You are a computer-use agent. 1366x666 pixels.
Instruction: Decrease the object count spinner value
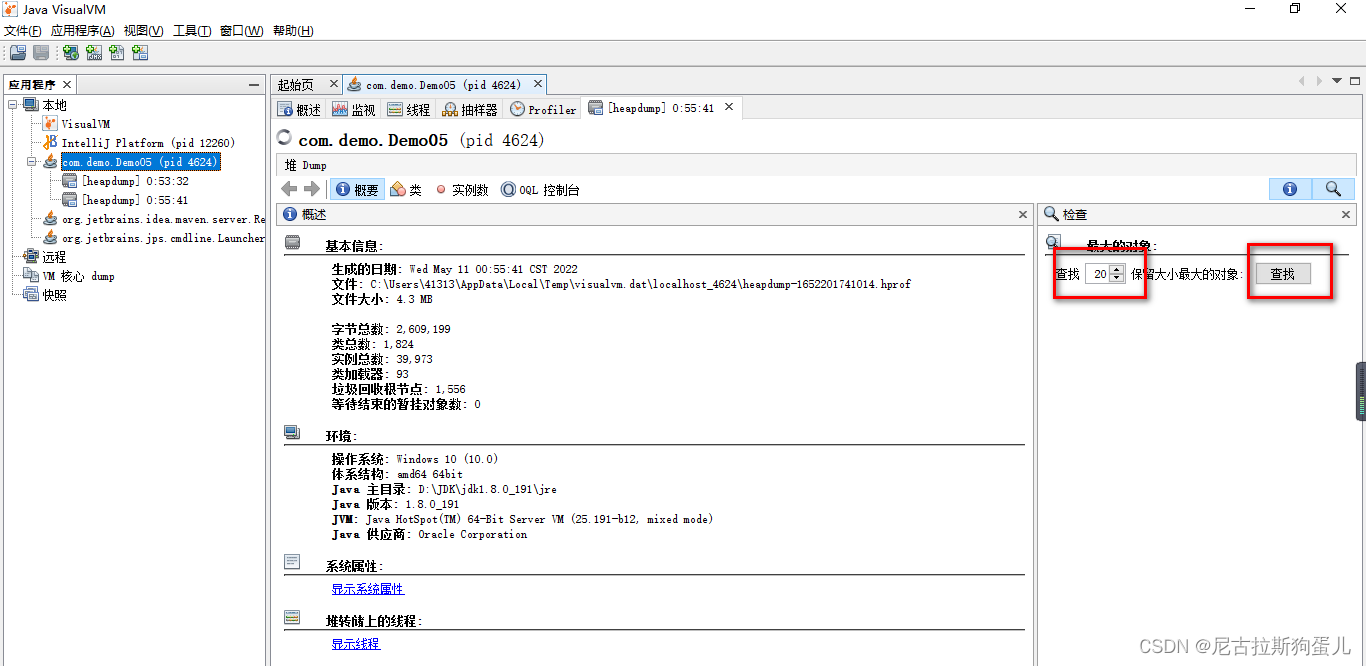1117,278
